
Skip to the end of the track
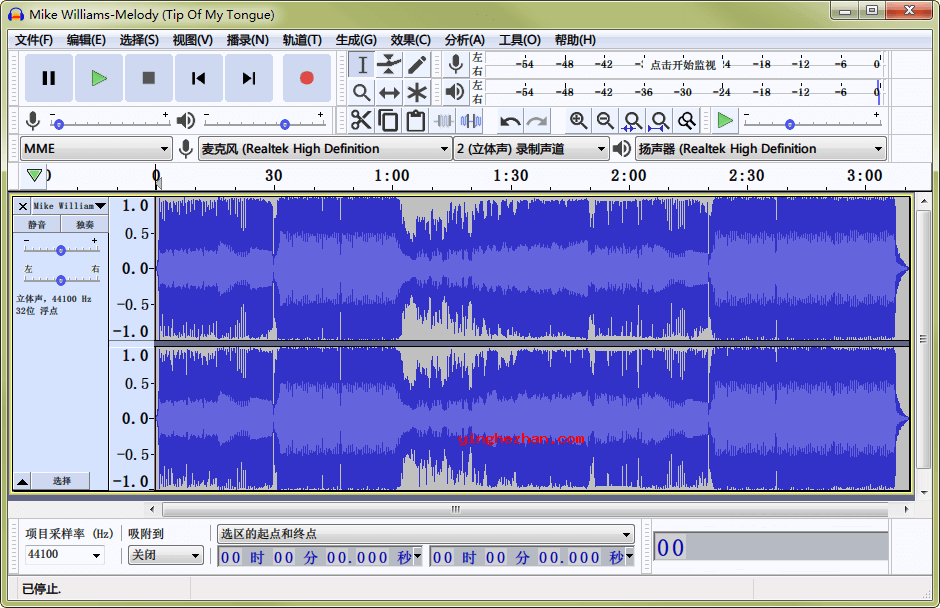click(x=249, y=78)
